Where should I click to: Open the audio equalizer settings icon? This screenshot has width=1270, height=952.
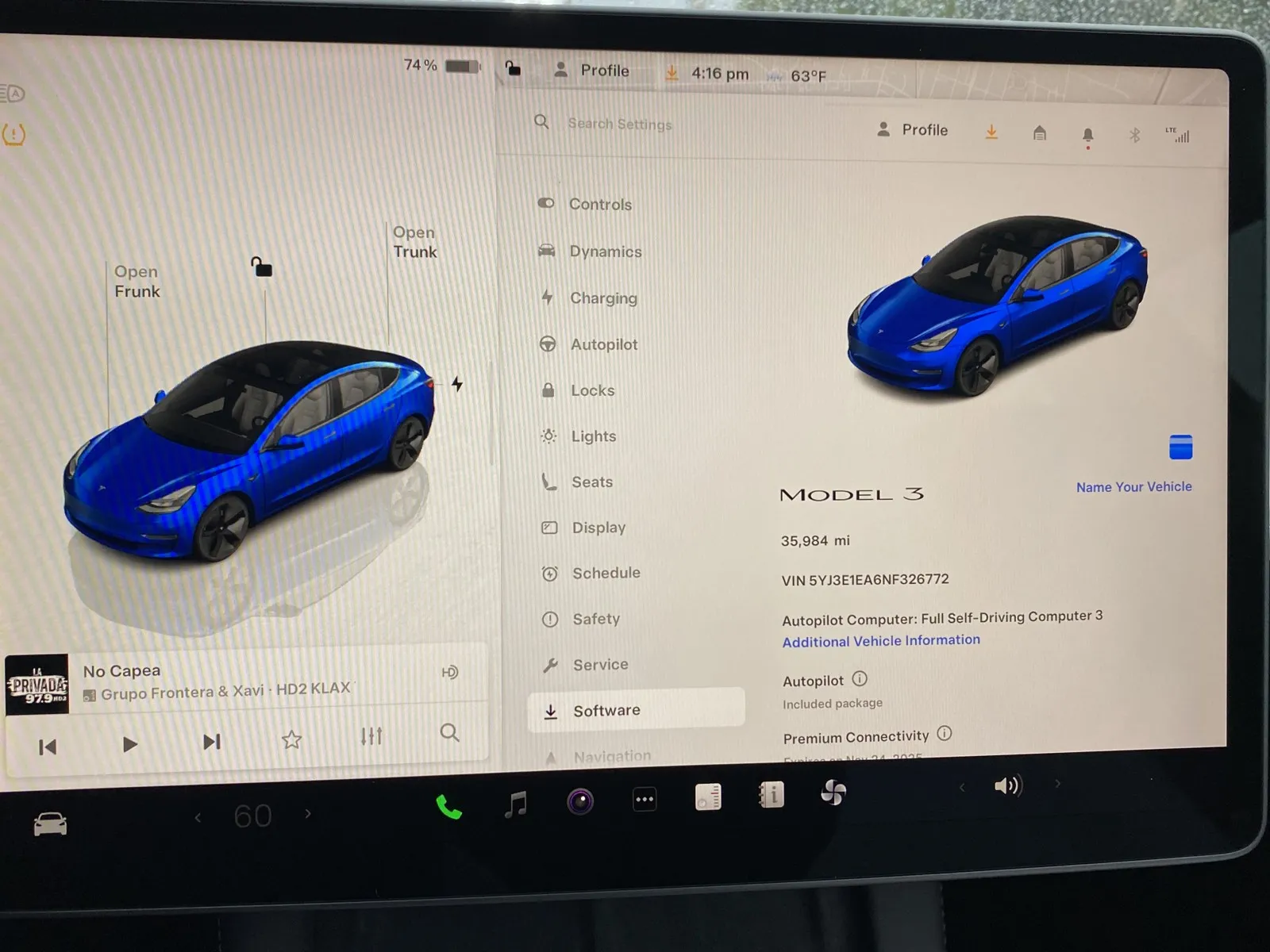point(371,736)
